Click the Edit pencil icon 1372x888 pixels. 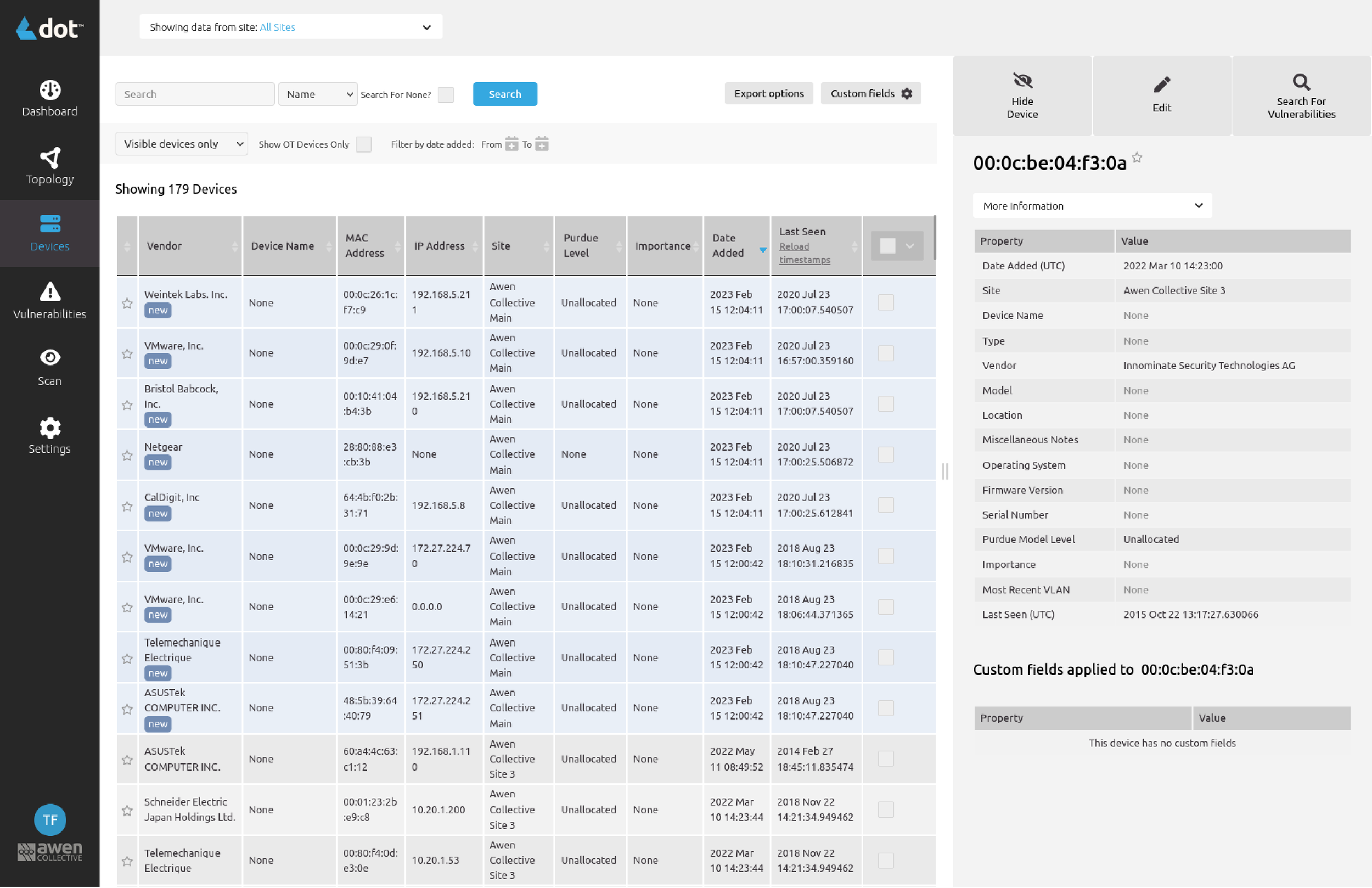coord(1161,85)
